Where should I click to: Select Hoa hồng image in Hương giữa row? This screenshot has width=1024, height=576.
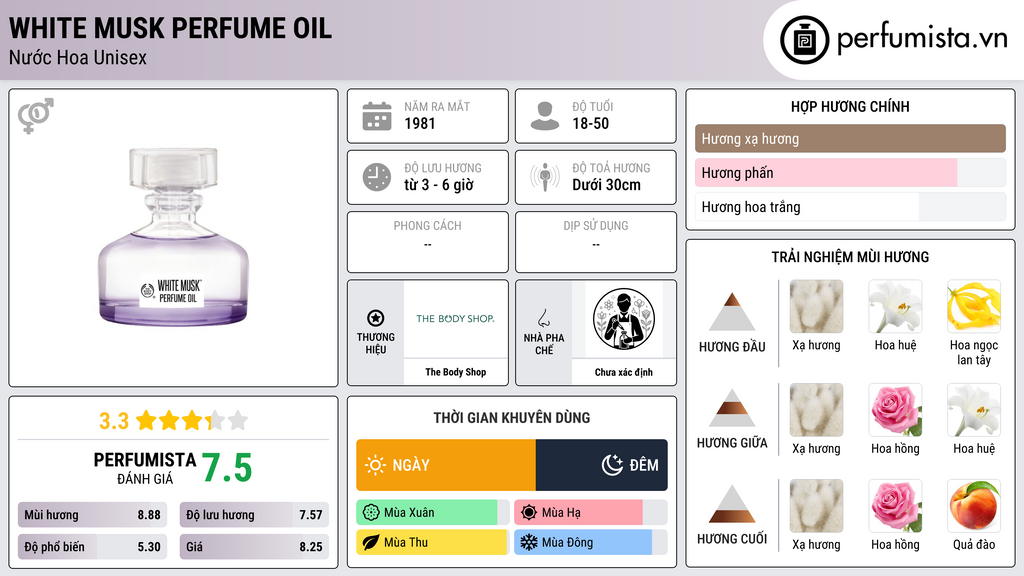click(895, 410)
